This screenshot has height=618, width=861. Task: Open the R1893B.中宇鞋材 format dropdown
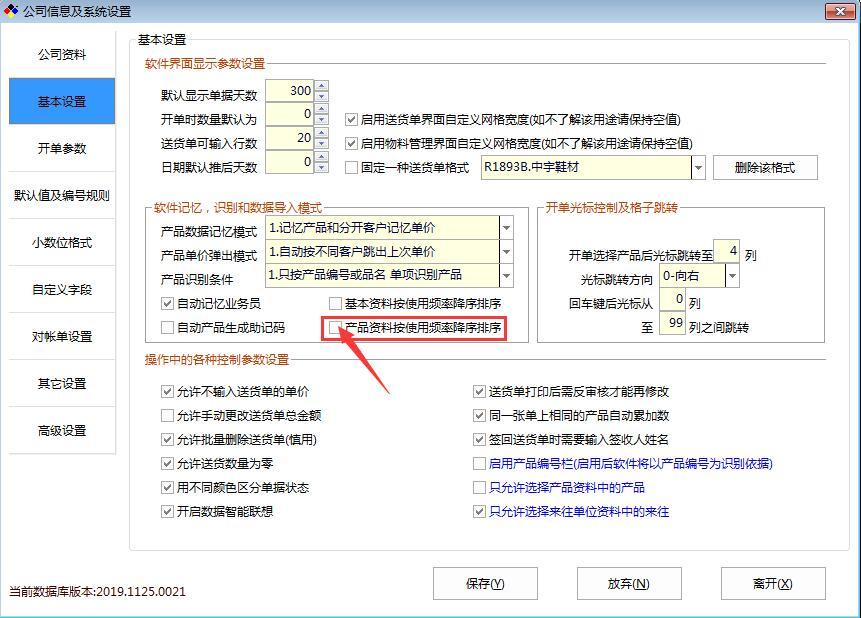[x=698, y=168]
